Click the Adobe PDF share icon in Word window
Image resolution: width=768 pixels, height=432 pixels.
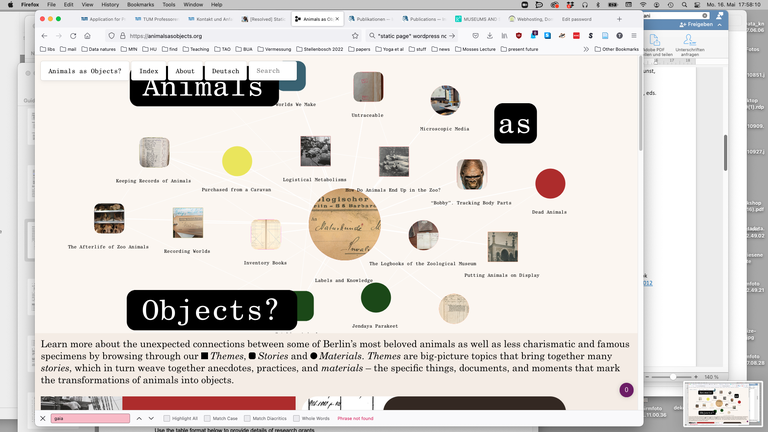pos(654,40)
